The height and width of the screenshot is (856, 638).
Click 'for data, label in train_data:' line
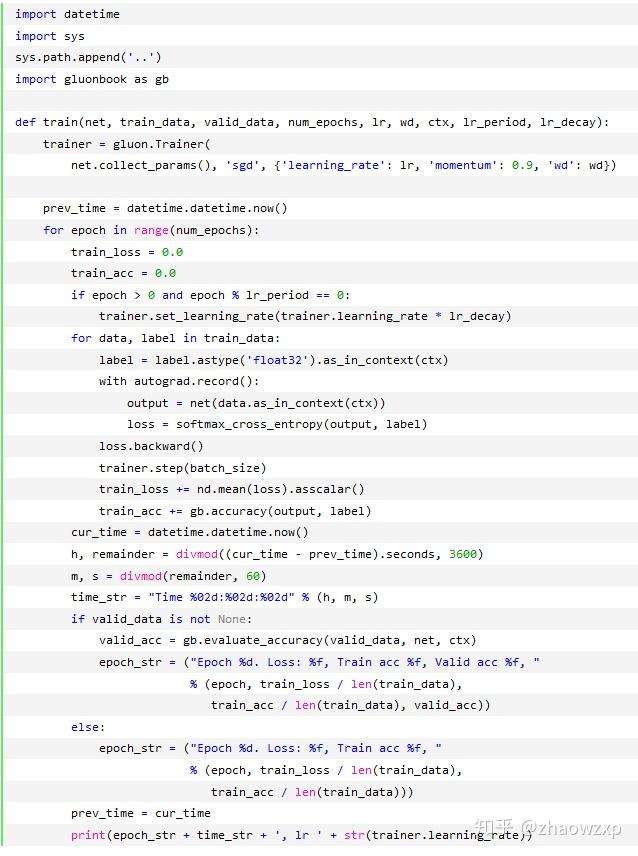(175, 338)
